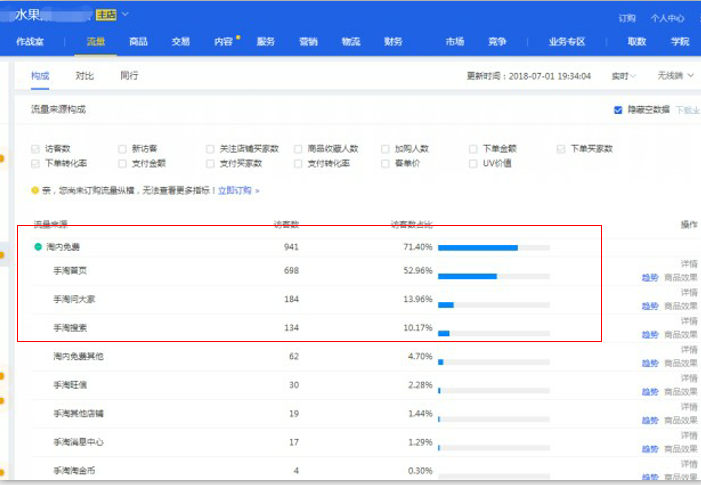Go to the 竞争 navigation item
Viewport: 701px width, 485px height.
pyautogui.click(x=497, y=42)
